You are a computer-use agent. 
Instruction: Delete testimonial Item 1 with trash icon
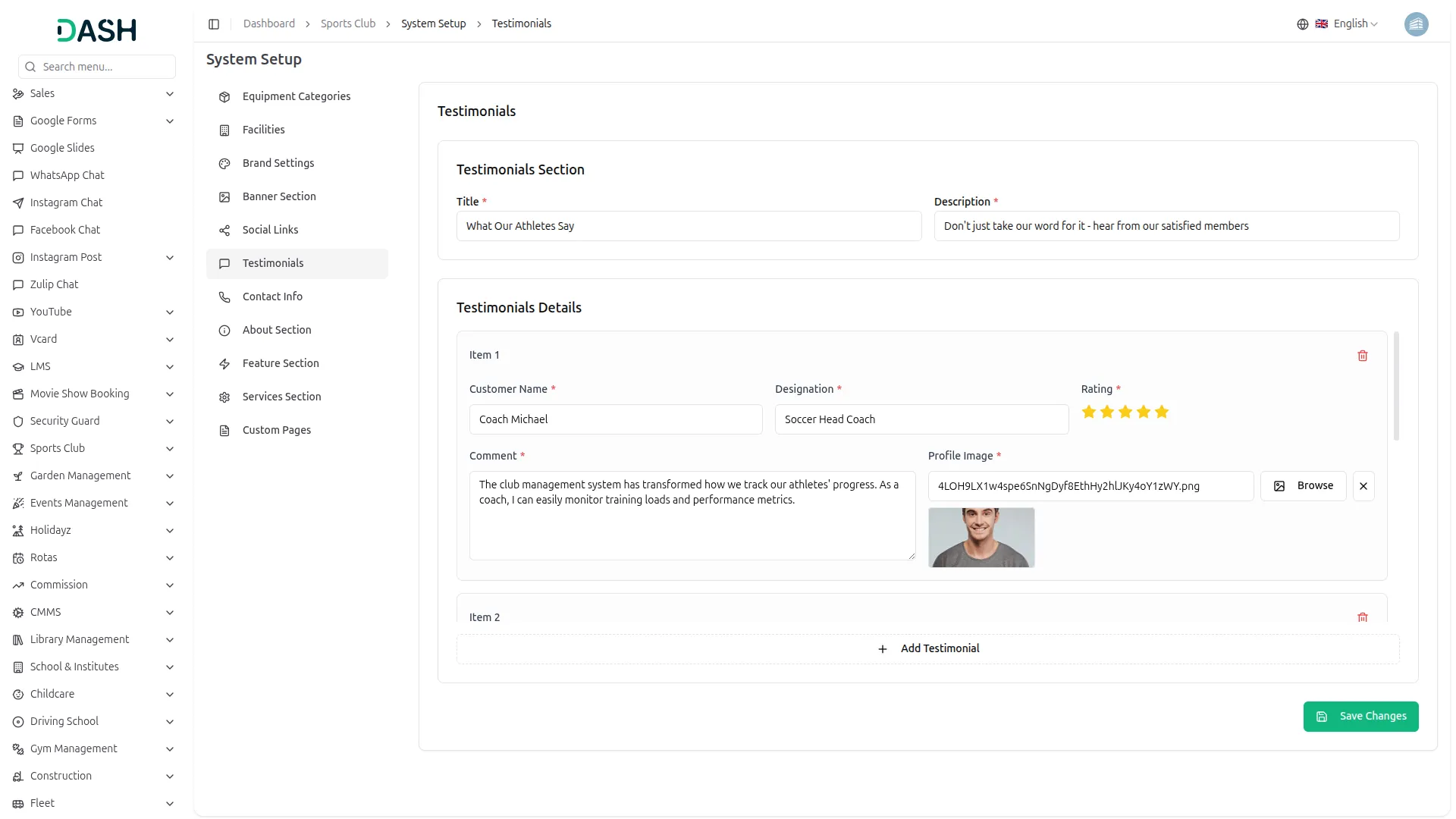click(x=1362, y=356)
